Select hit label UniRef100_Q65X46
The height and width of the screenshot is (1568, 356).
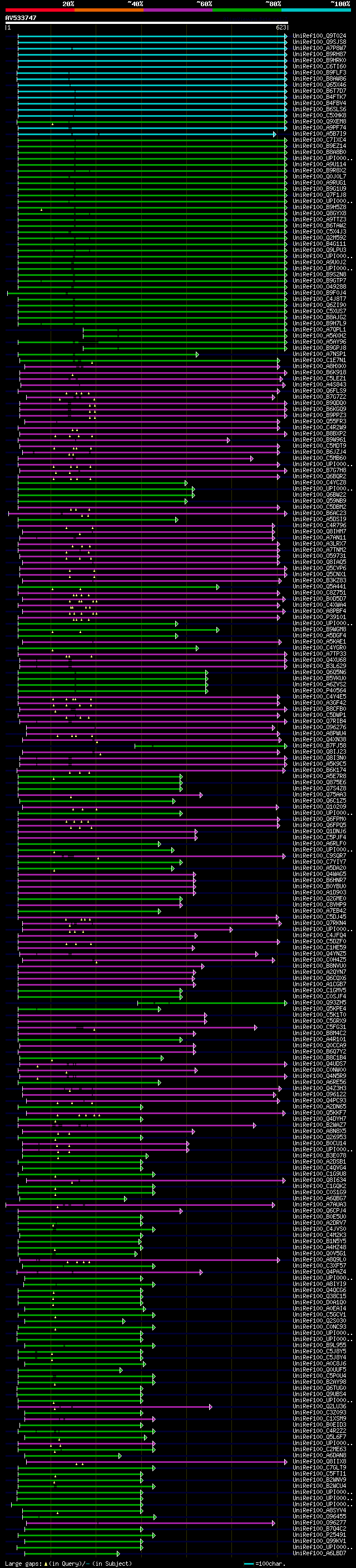pos(319,85)
